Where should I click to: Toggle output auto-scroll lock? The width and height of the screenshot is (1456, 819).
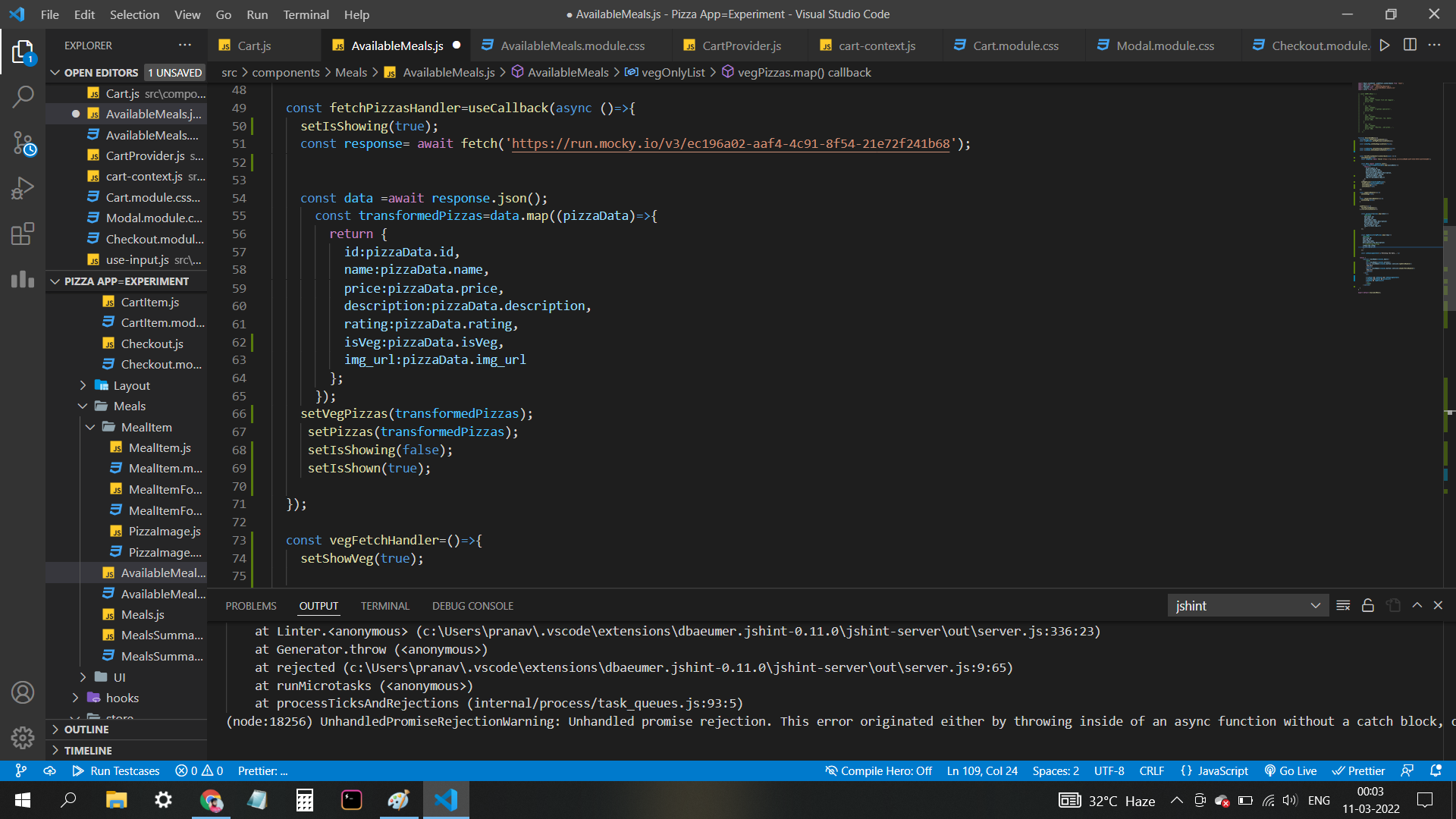click(x=1368, y=605)
